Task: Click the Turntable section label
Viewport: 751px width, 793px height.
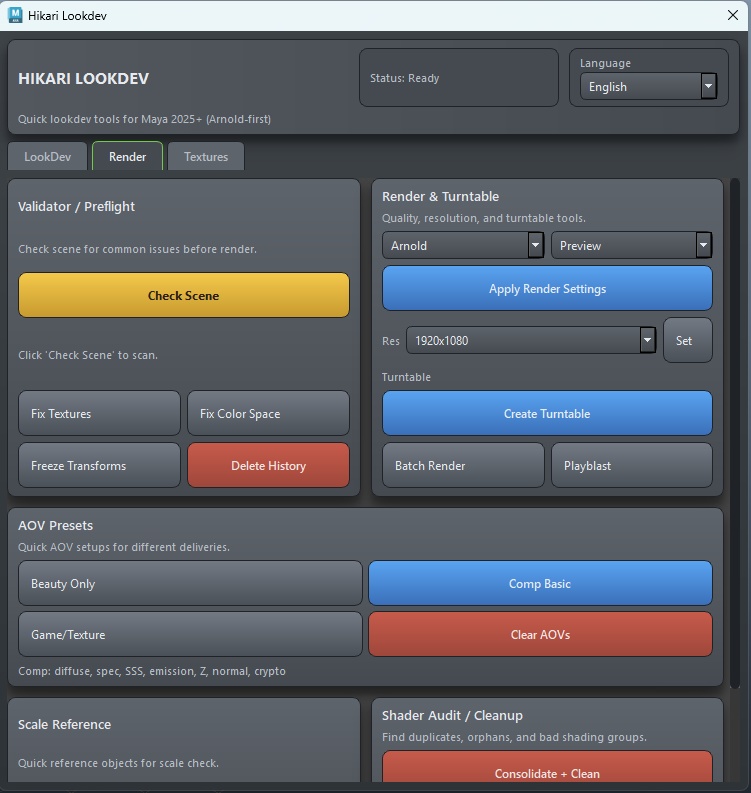Action: [x=406, y=377]
